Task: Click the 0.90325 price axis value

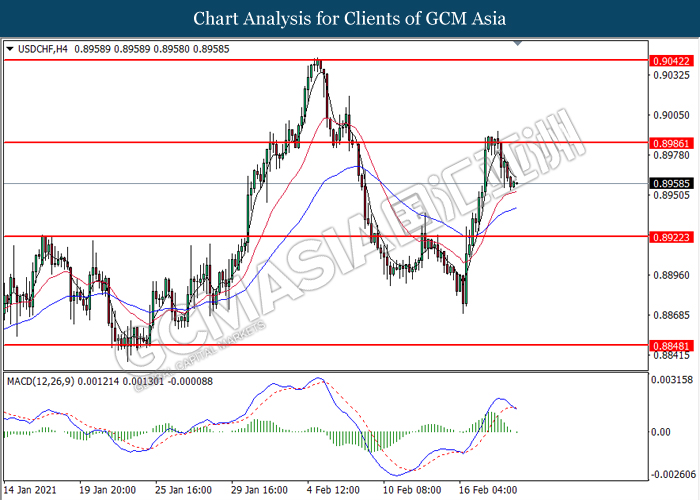Action: pyautogui.click(x=671, y=75)
